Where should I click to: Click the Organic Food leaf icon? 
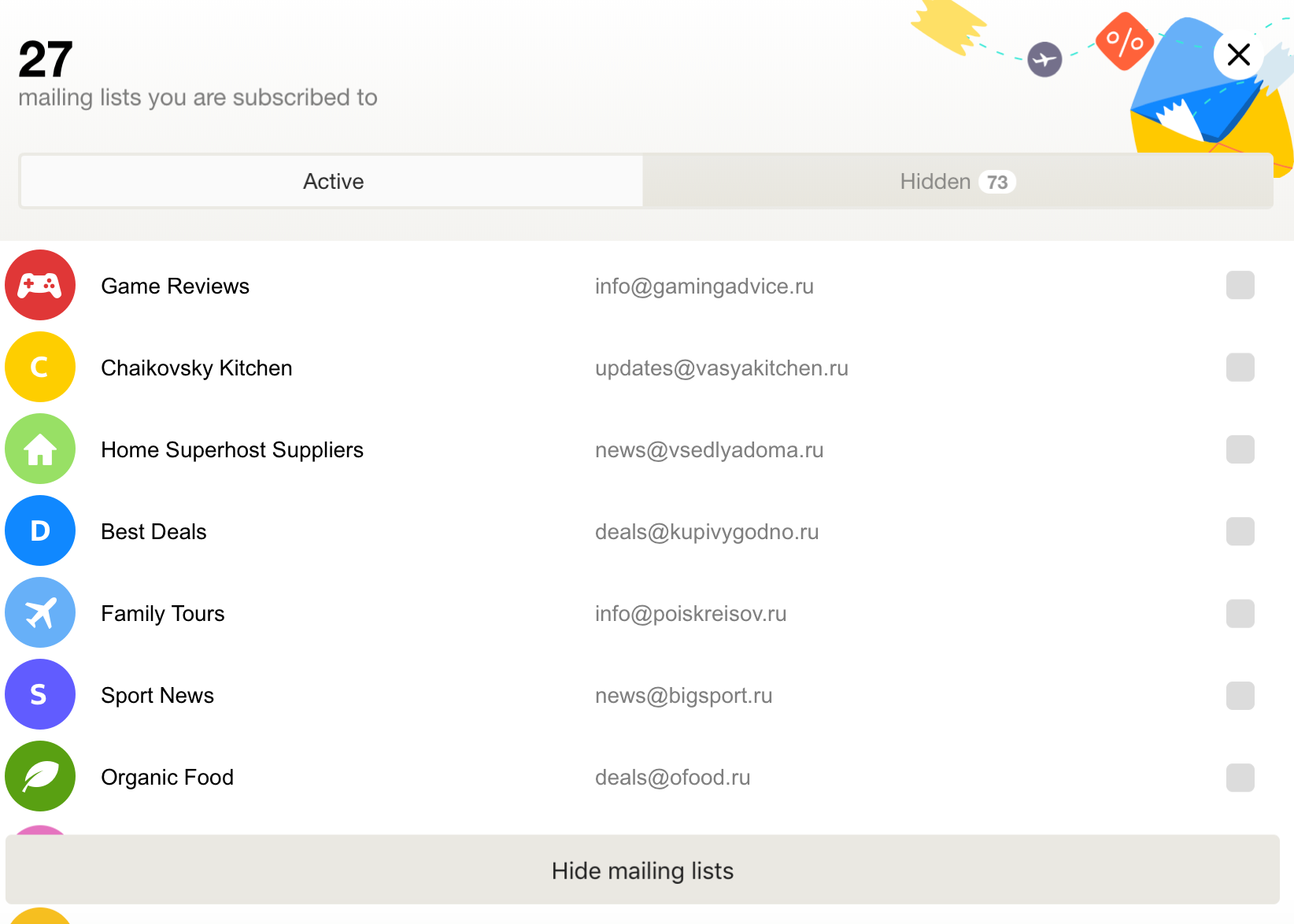click(x=40, y=776)
